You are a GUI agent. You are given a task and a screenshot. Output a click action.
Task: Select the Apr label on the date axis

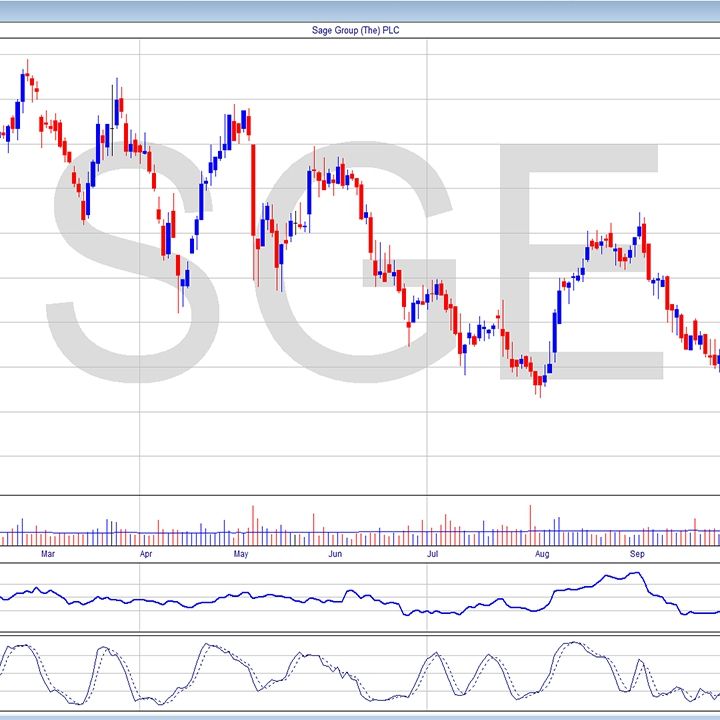pos(146,552)
